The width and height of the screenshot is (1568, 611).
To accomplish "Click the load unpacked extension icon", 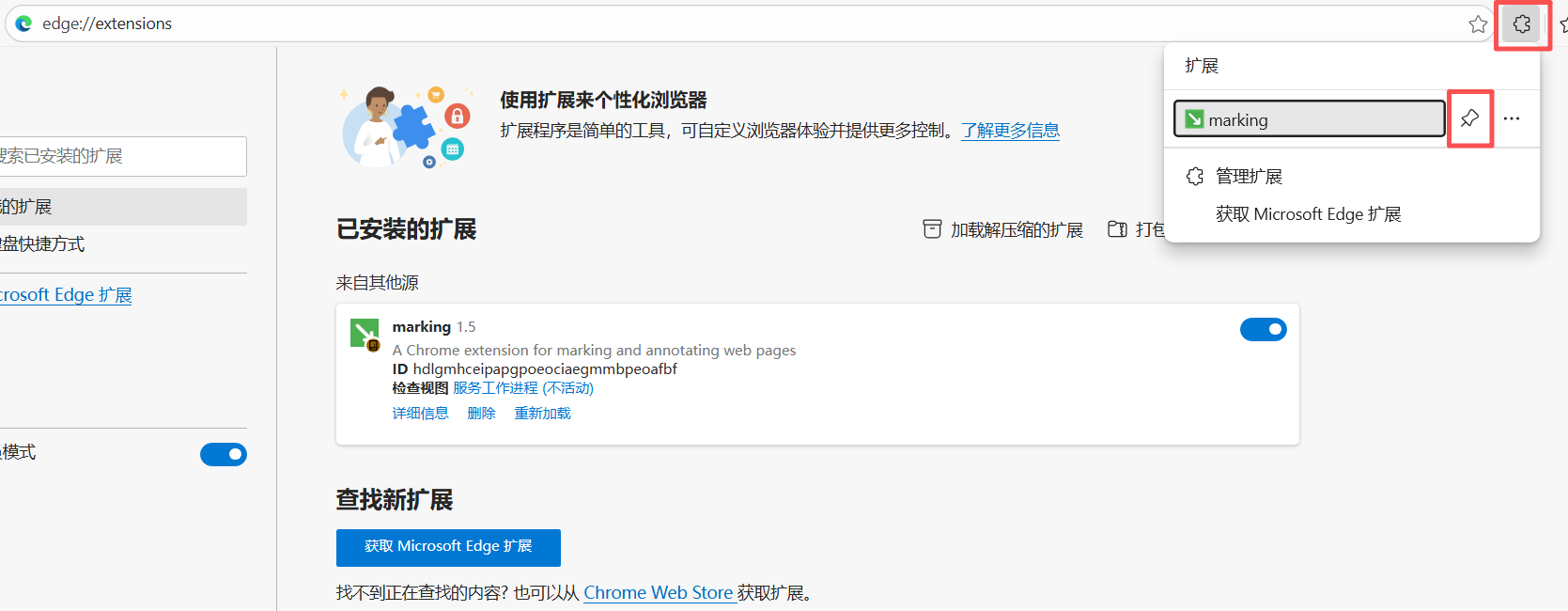I will pos(932,229).
